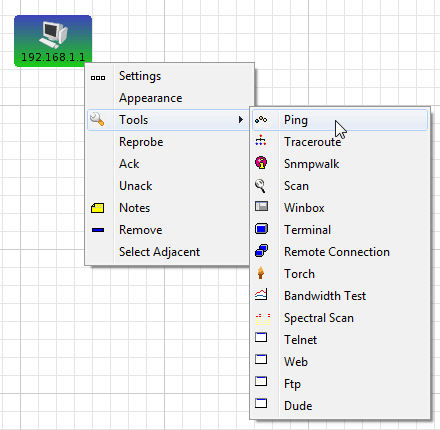Start Bandwidth Test entry
Viewport: 440px width, 430px height.
[x=339, y=296]
